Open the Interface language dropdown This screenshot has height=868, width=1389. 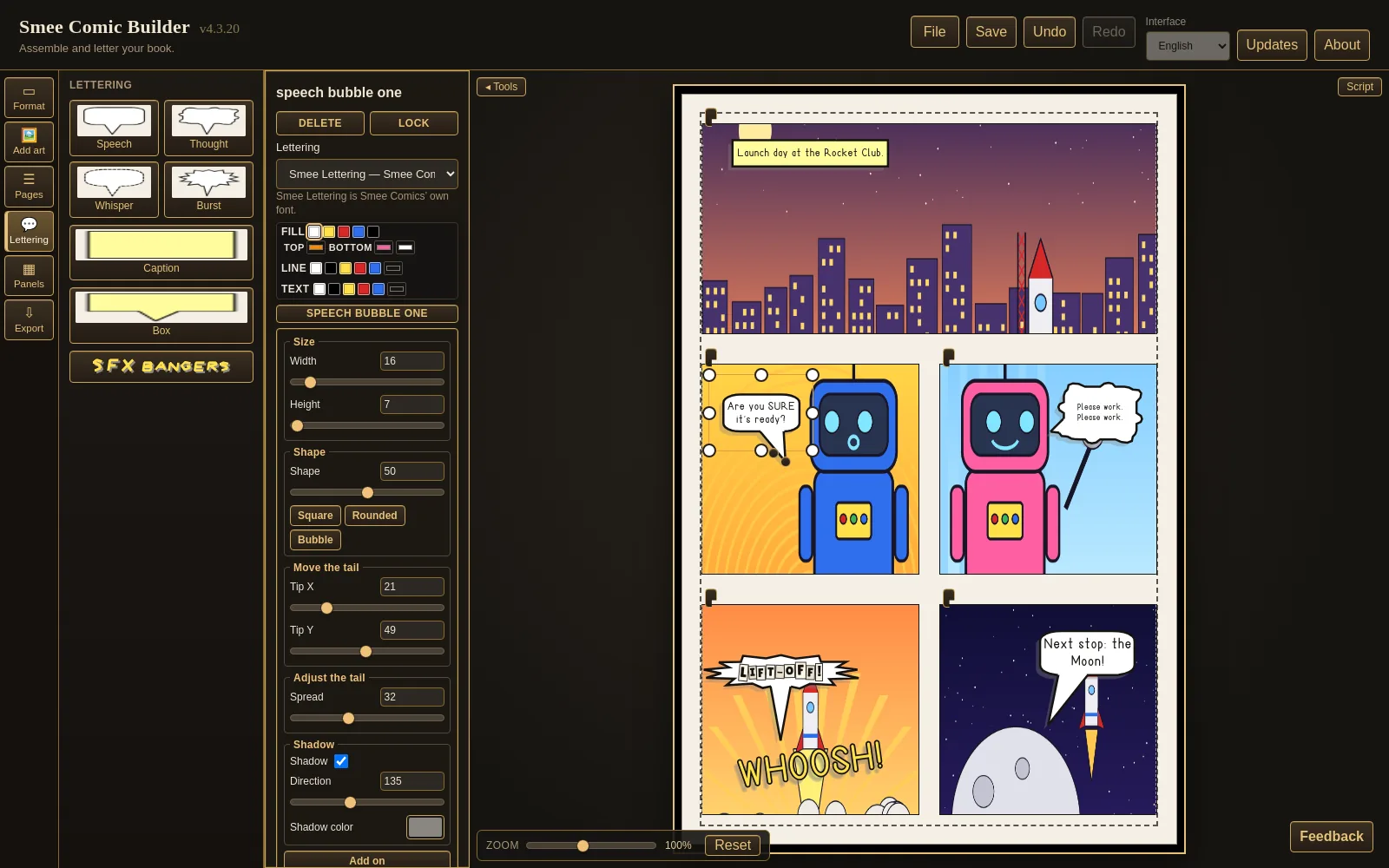1188,46
